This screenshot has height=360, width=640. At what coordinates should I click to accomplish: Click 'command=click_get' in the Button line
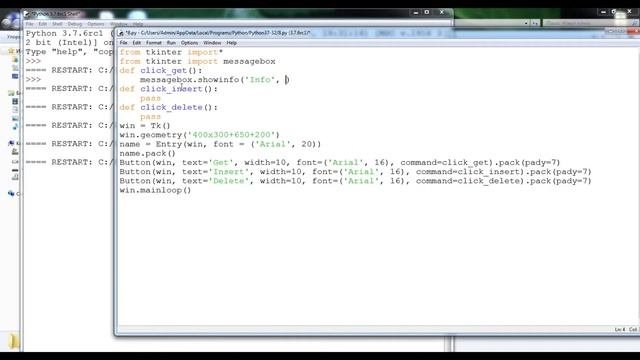click(x=444, y=162)
